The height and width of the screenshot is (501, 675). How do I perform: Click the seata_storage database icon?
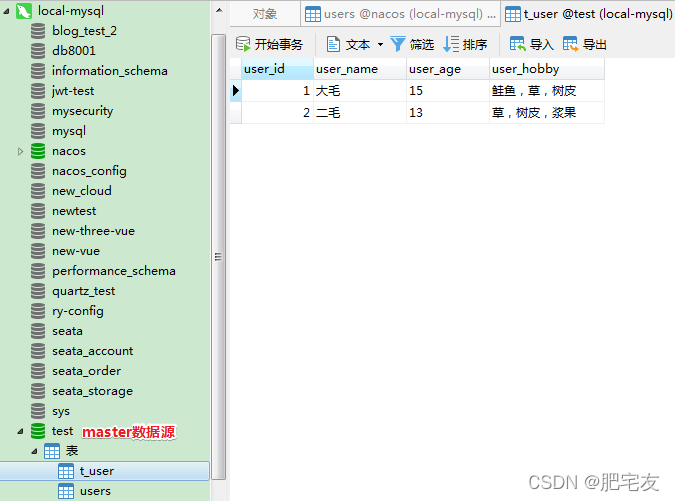click(38, 391)
